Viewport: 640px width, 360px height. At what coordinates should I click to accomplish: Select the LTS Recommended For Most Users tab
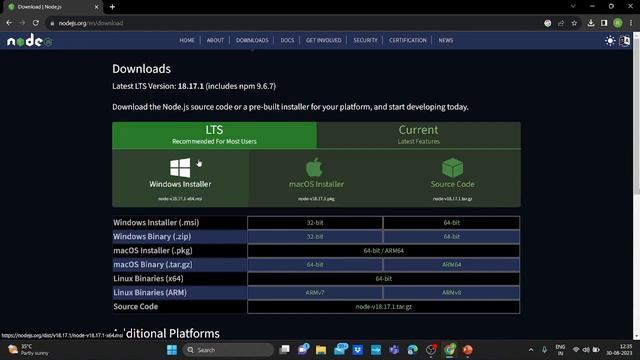(x=214, y=135)
